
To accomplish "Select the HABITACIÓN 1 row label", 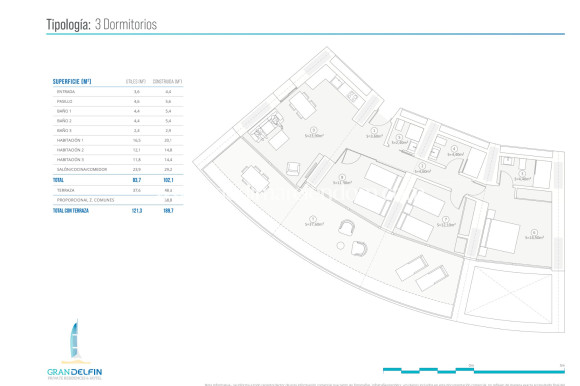I will click(70, 140).
